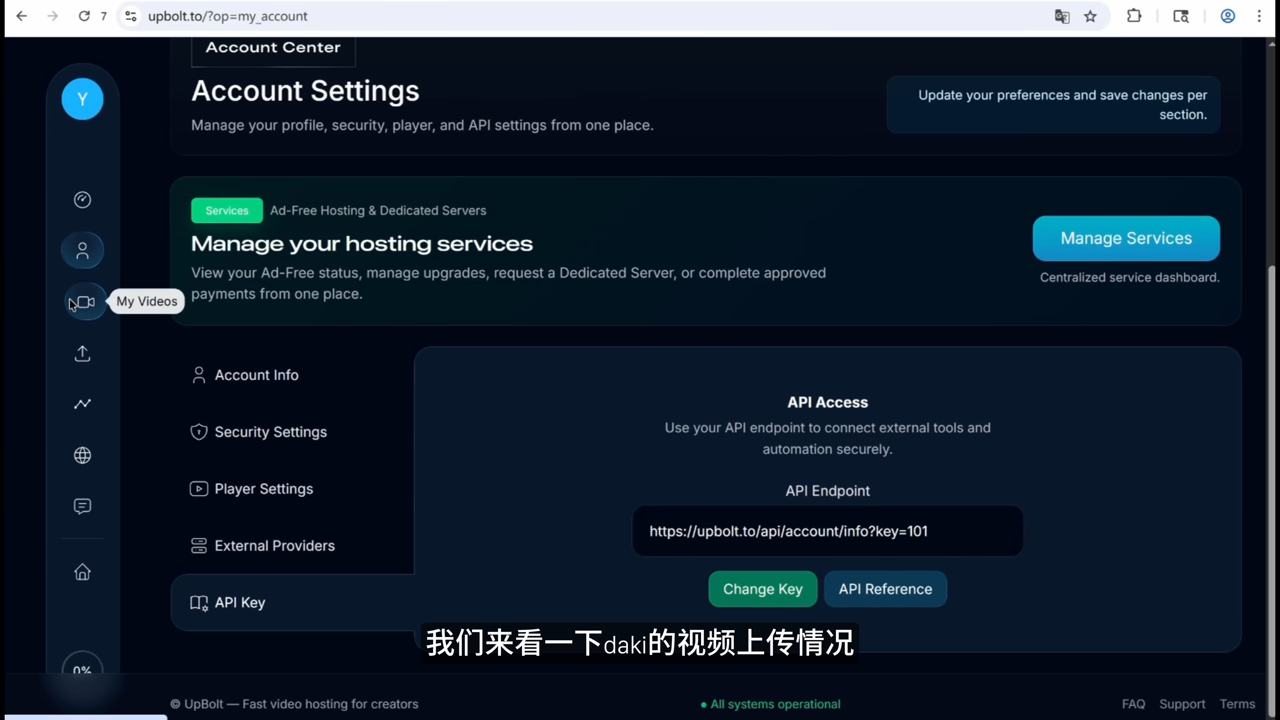The height and width of the screenshot is (720, 1280).
Task: Open the browser three-dot menu
Action: 1259,16
